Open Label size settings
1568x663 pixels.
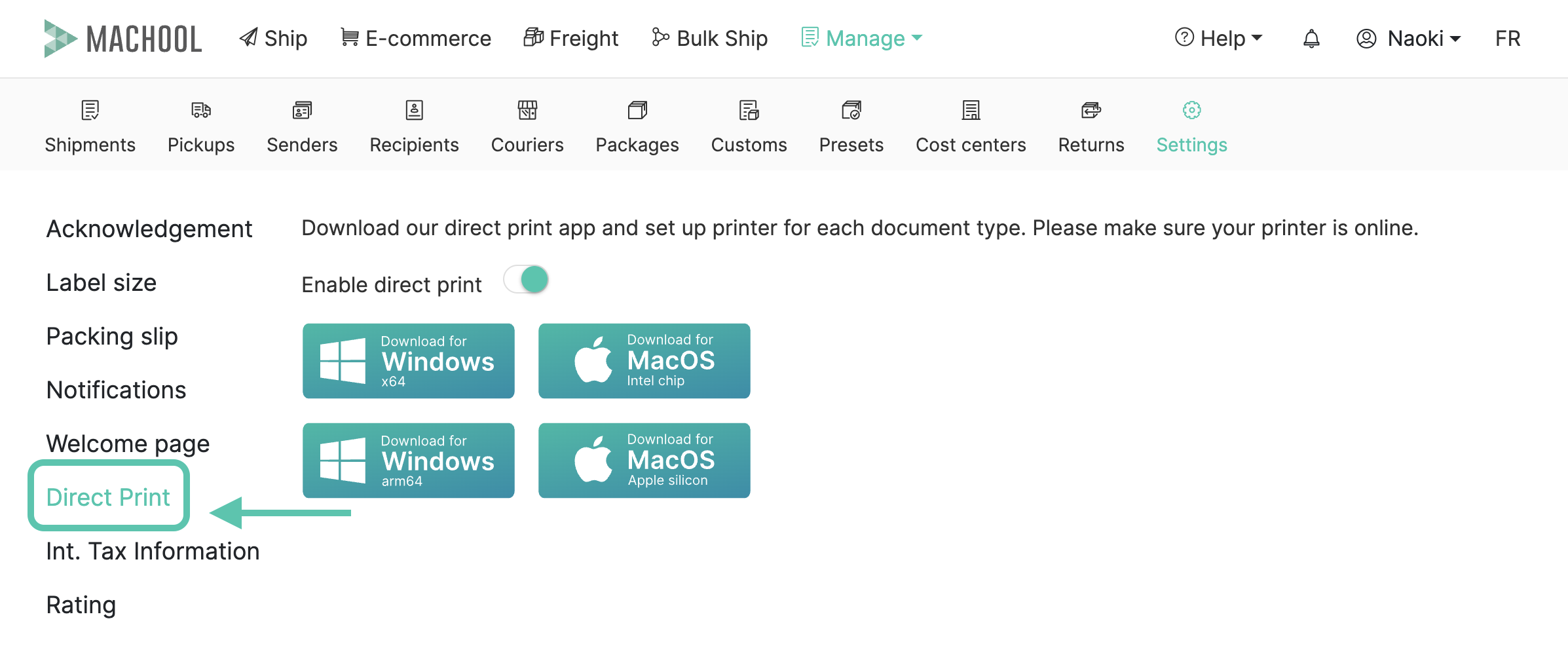click(102, 283)
